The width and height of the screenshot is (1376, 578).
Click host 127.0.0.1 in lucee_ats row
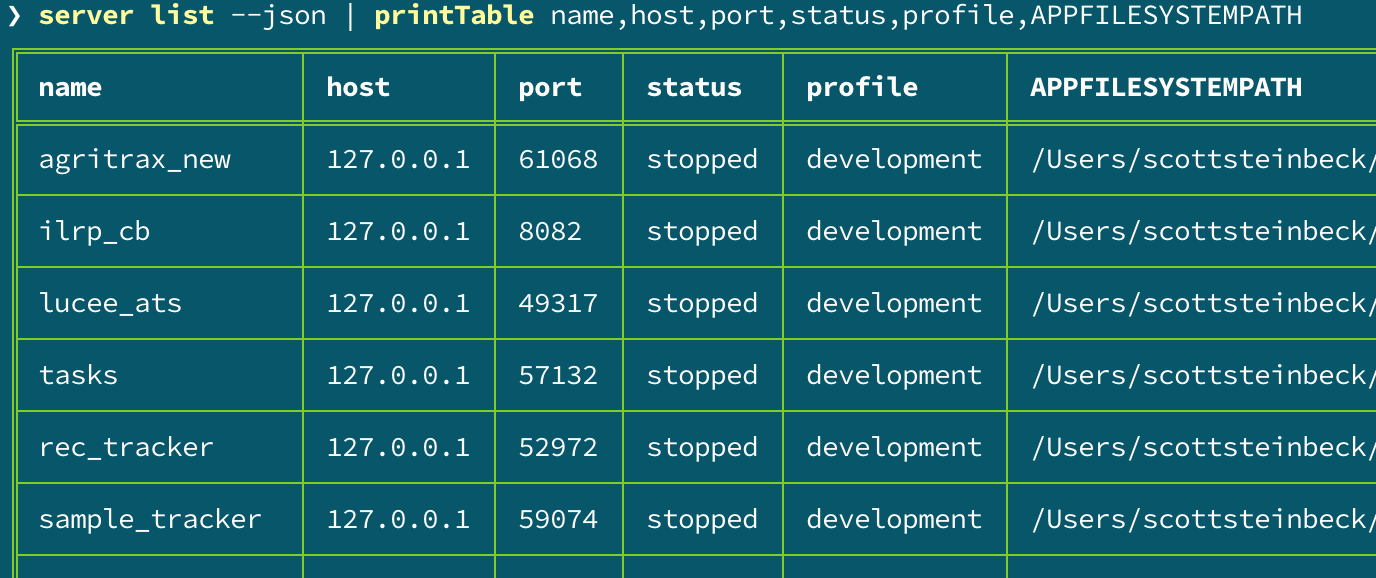click(398, 304)
